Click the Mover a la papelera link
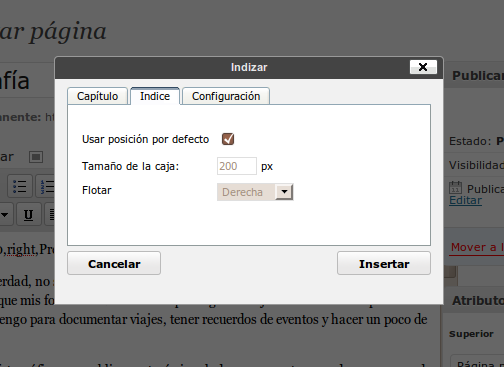504x367 pixels. point(477,247)
